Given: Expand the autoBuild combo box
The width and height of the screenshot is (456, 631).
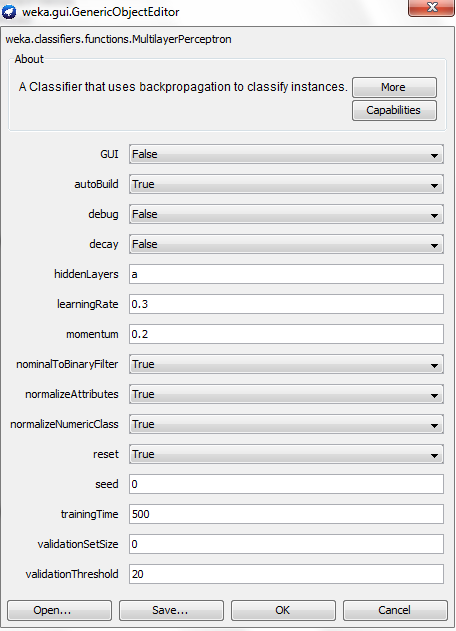Looking at the screenshot, I should pos(286,184).
